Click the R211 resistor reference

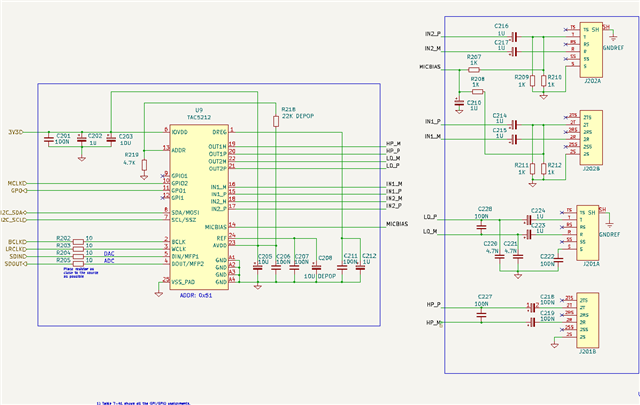[522, 165]
